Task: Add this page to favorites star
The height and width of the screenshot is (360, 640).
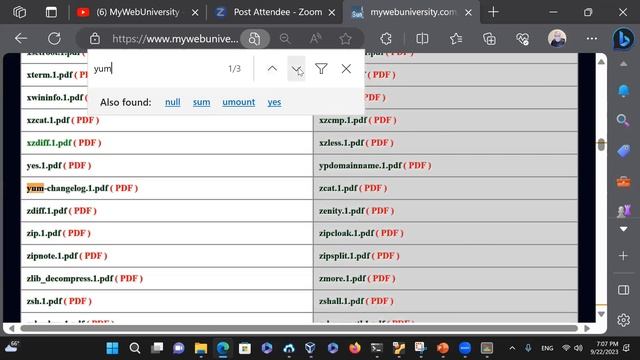Action: pyautogui.click(x=345, y=39)
